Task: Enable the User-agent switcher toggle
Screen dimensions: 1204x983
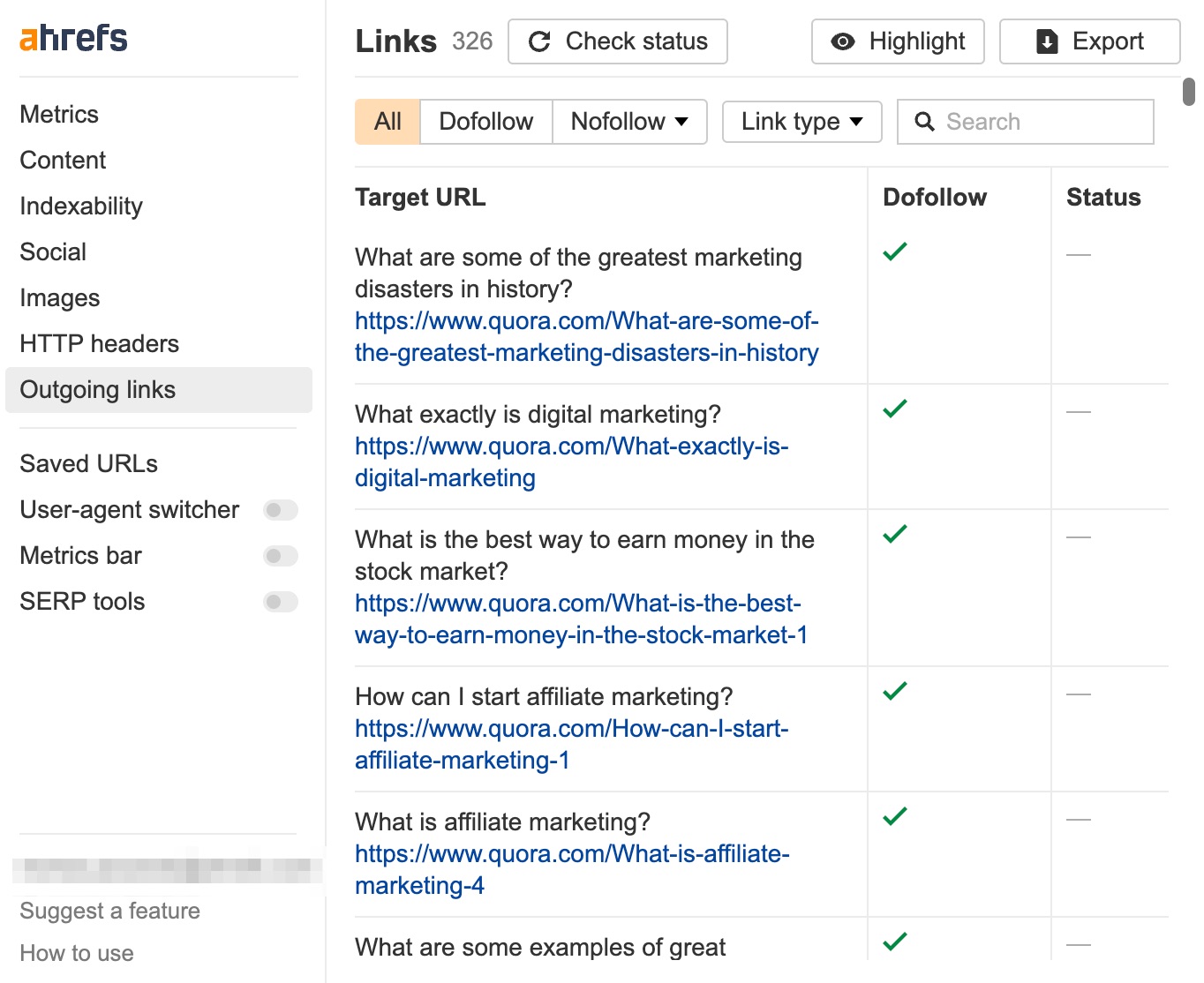Action: click(x=280, y=510)
